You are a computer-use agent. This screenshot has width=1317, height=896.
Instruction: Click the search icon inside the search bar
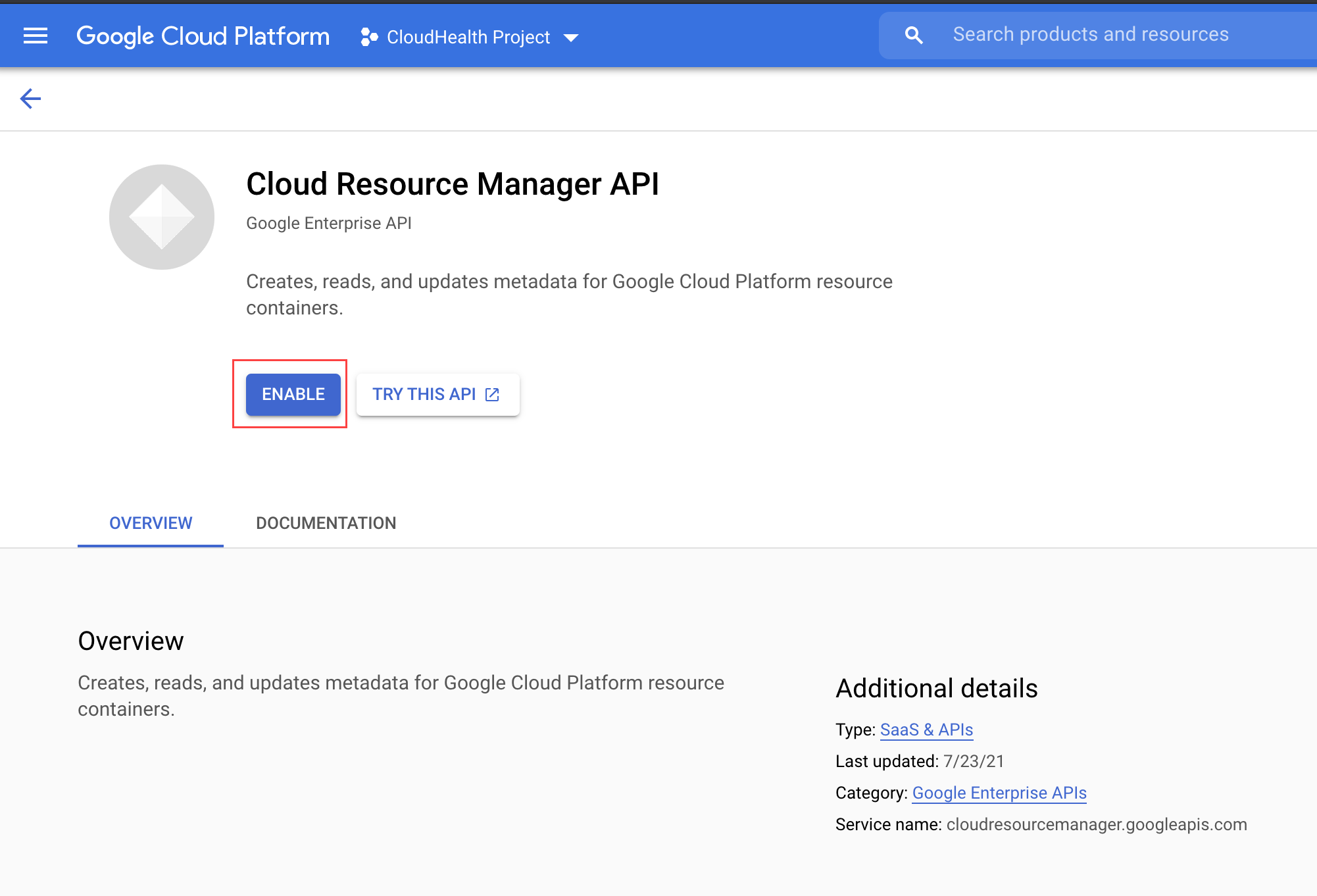pos(914,34)
